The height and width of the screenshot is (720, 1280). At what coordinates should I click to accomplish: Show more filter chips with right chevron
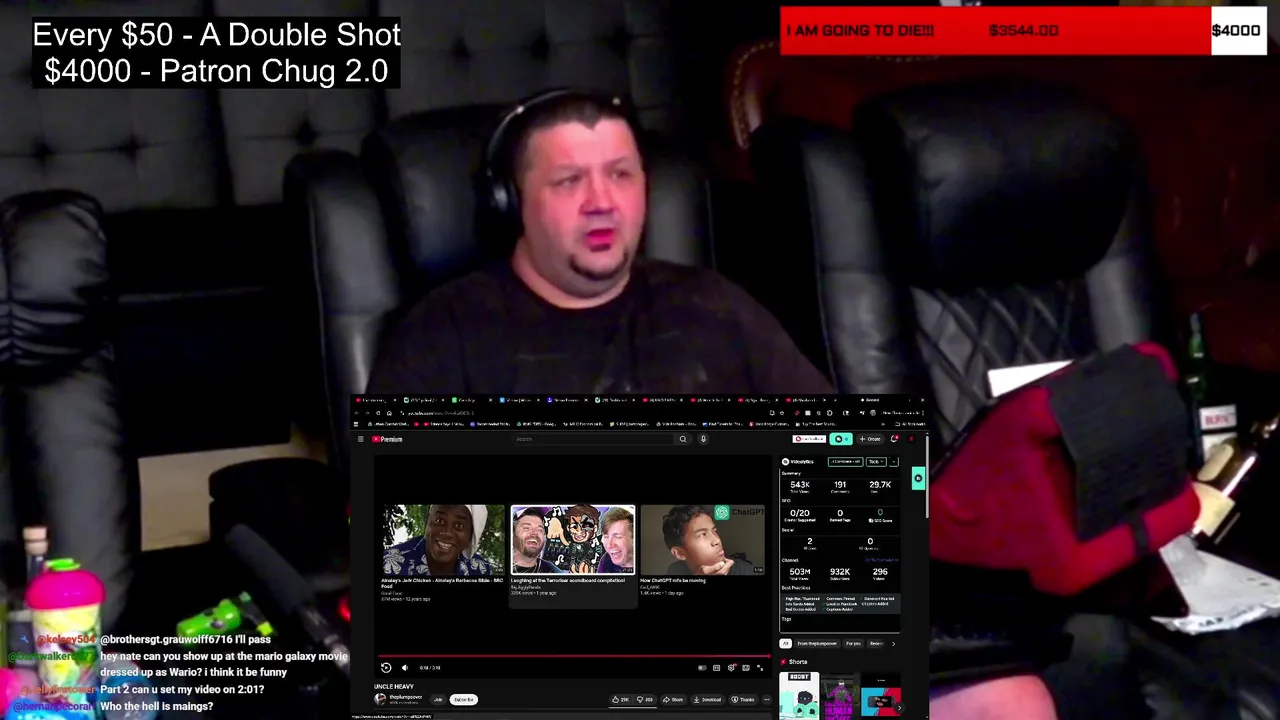[x=893, y=643]
